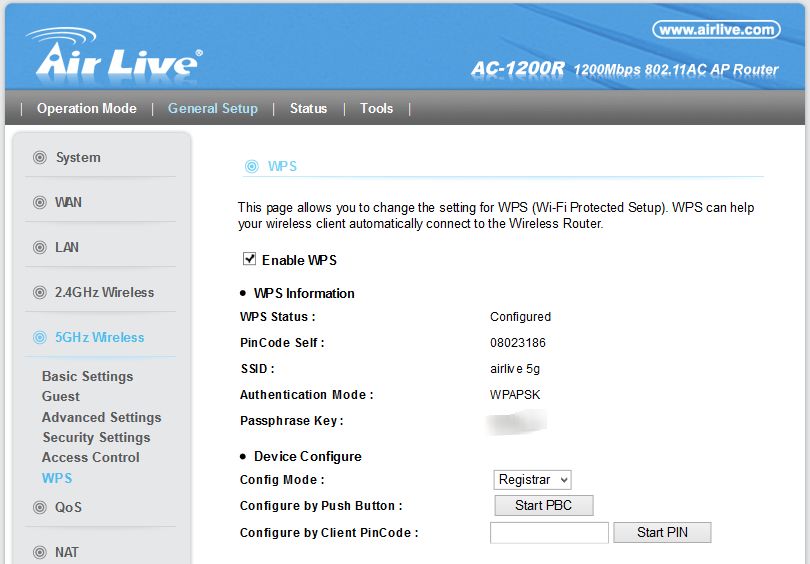Click the WAN bullet icon
Viewport: 810px width, 564px height.
click(40, 202)
